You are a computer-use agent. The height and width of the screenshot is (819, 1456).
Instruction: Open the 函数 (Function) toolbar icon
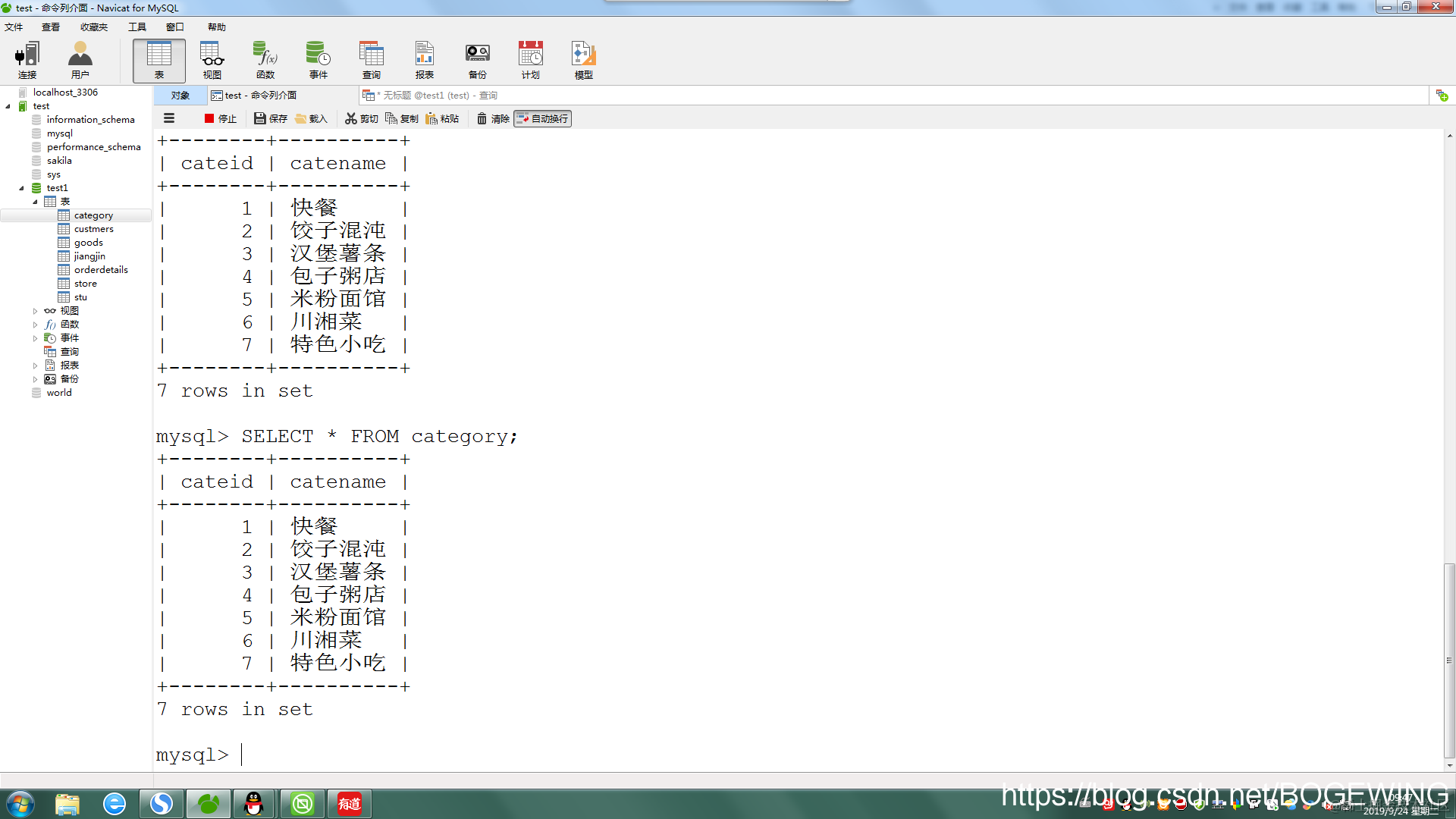(265, 60)
